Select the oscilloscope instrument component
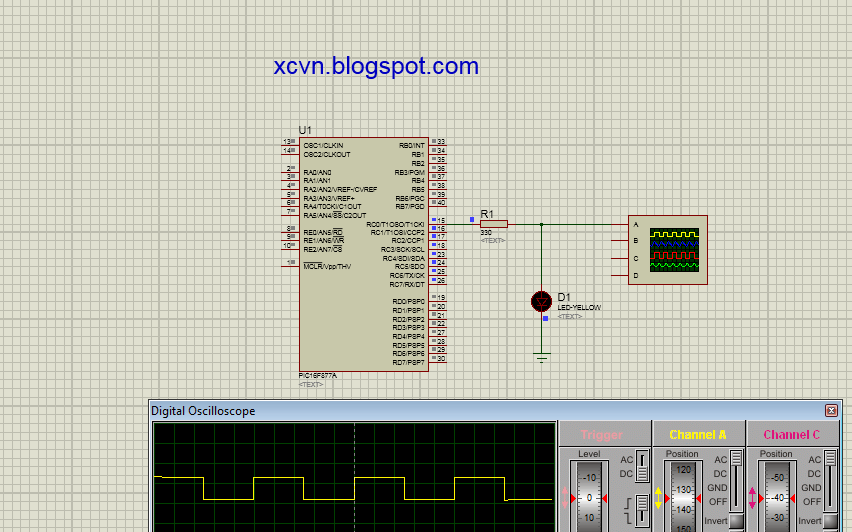 668,250
